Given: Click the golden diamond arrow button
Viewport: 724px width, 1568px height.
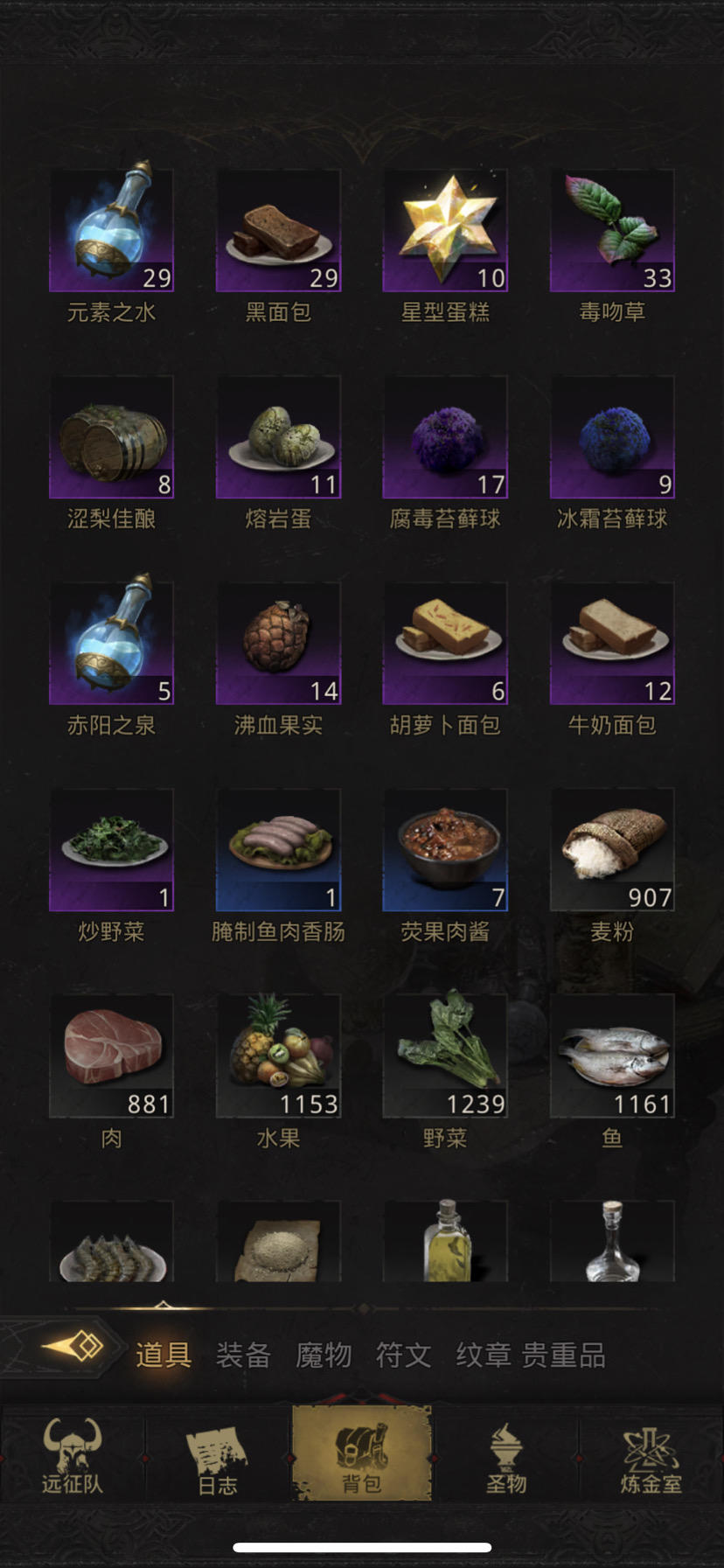Looking at the screenshot, I should [x=73, y=1347].
